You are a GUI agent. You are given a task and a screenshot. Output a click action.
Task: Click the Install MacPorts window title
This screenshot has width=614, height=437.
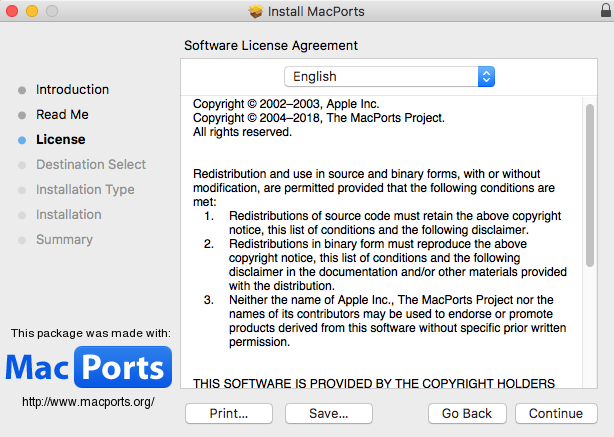point(316,11)
